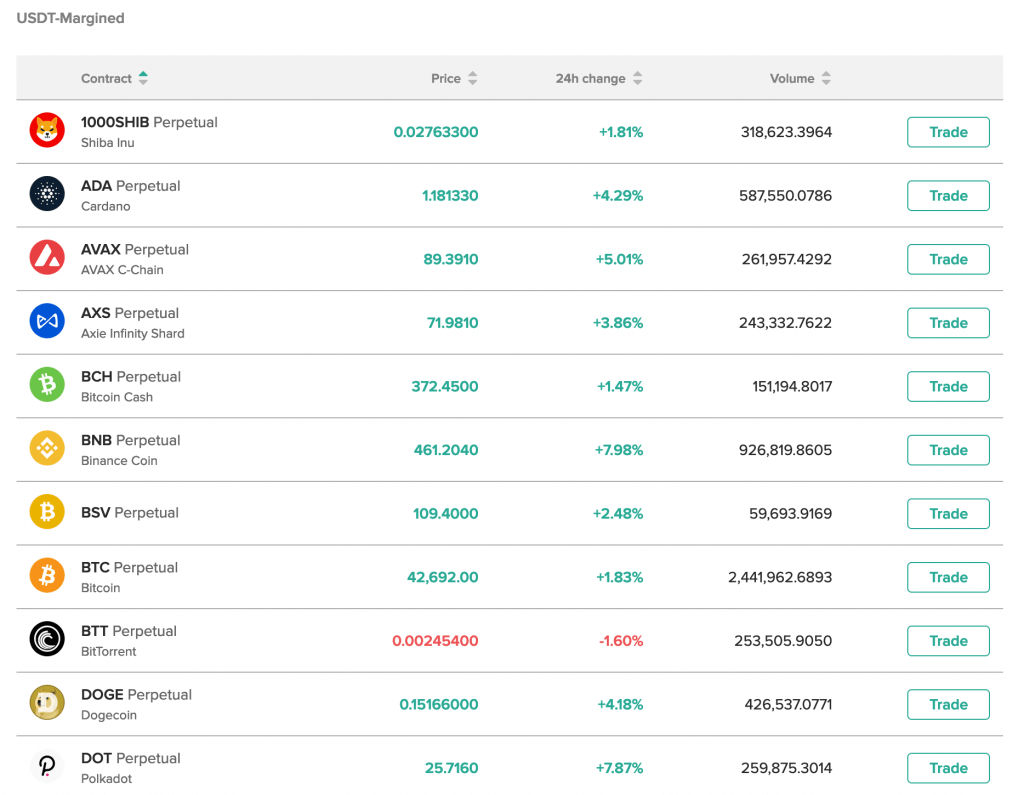
Task: Sort by Contract column arrows
Action: [x=143, y=78]
